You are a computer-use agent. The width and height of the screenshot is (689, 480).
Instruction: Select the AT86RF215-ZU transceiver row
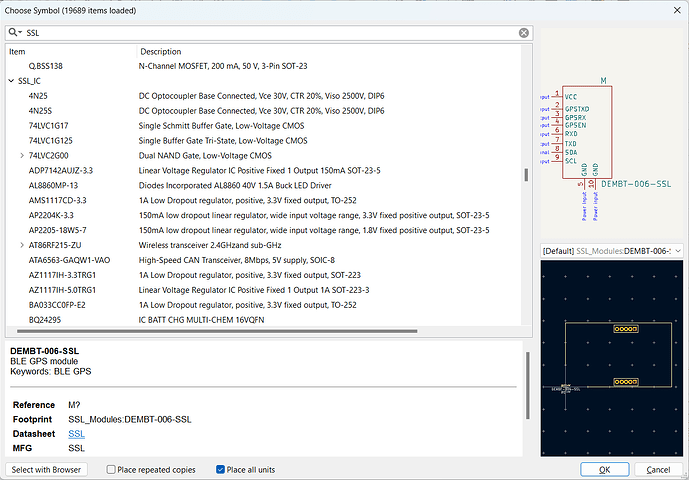pos(55,245)
